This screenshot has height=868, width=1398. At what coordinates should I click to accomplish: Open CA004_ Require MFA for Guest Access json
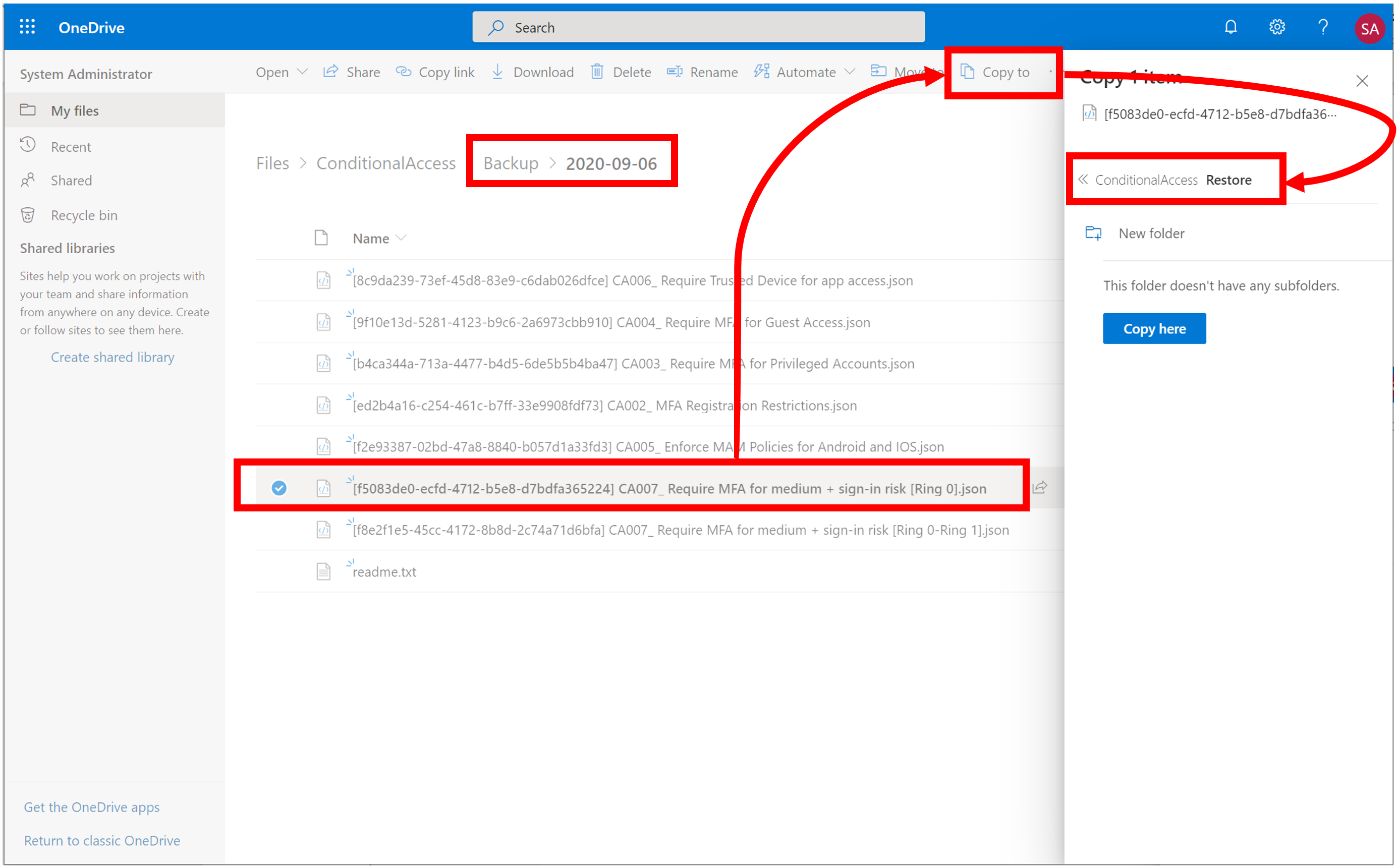tap(611, 323)
